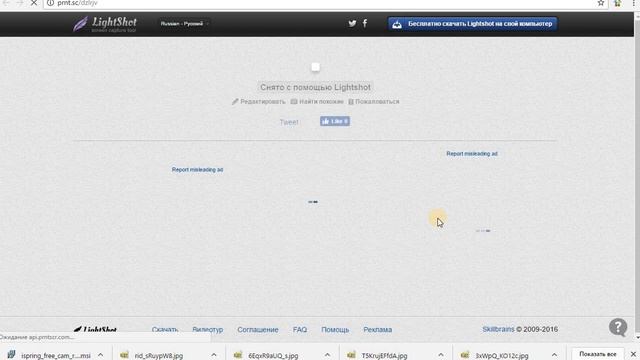This screenshot has width=640, height=360.
Task: Click the help question-mark bubble icon
Action: pyautogui.click(x=618, y=327)
